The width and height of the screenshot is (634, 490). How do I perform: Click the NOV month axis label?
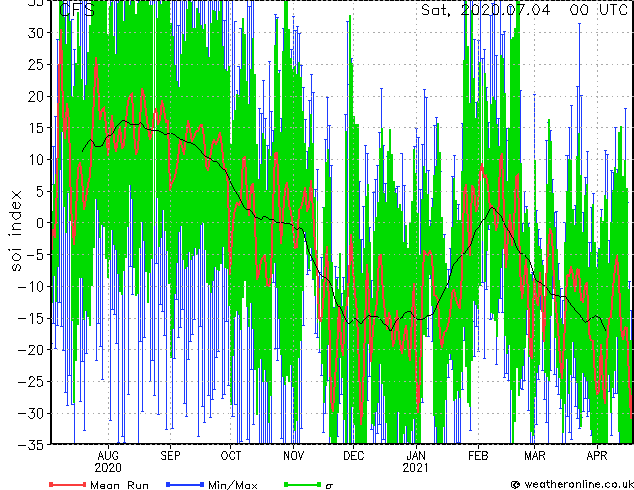(x=294, y=456)
